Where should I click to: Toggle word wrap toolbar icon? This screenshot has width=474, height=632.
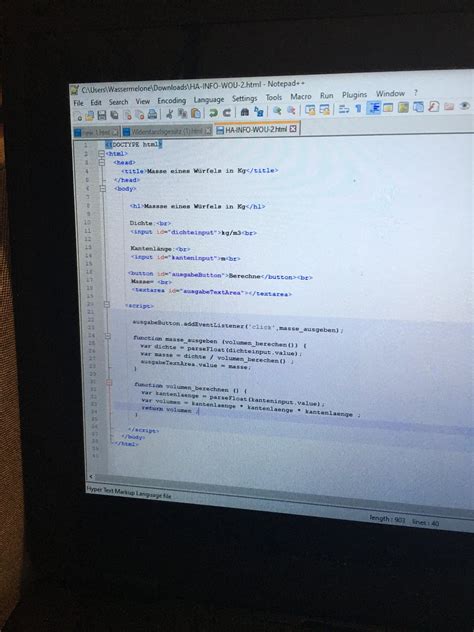[x=344, y=108]
